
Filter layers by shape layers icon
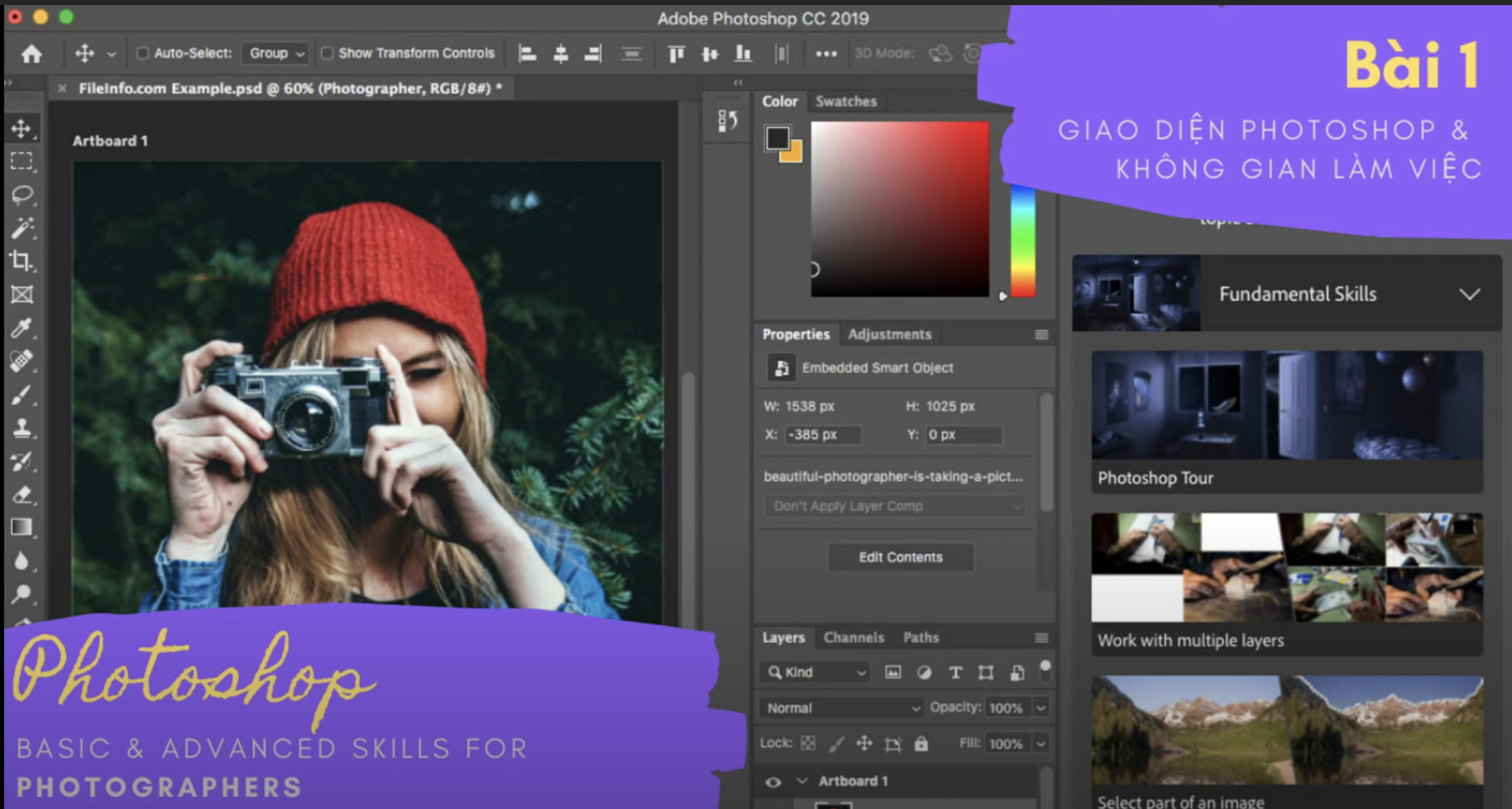986,672
